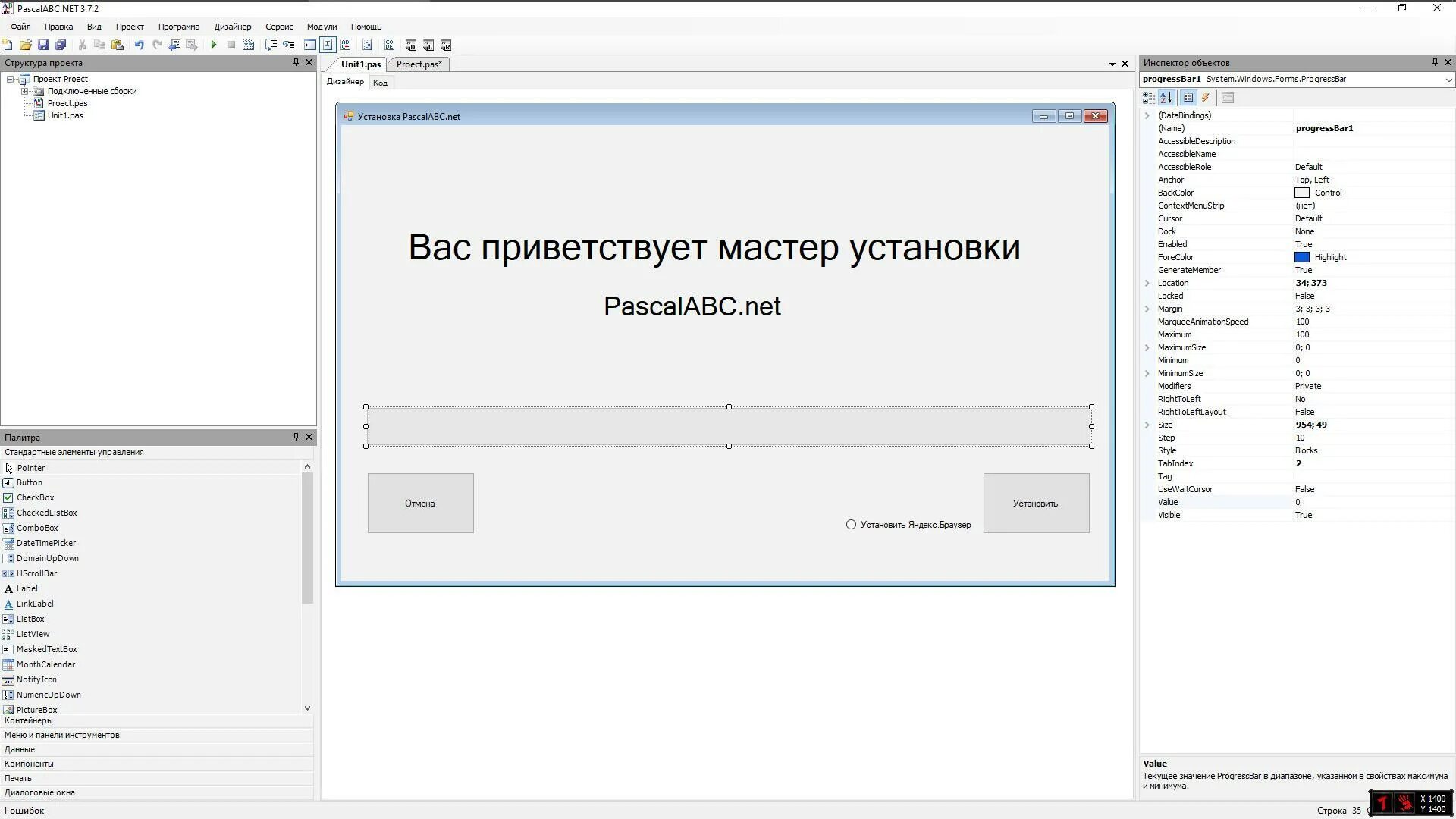Show Events lightning icon in inspector
Screen dimensions: 1456x819
tap(1206, 98)
